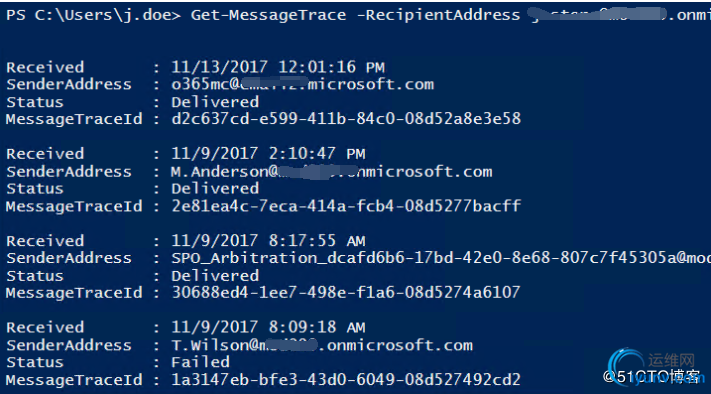Click Delivered status of the SPO_Arbitration message
The width and height of the screenshot is (711, 394).
(x=215, y=275)
